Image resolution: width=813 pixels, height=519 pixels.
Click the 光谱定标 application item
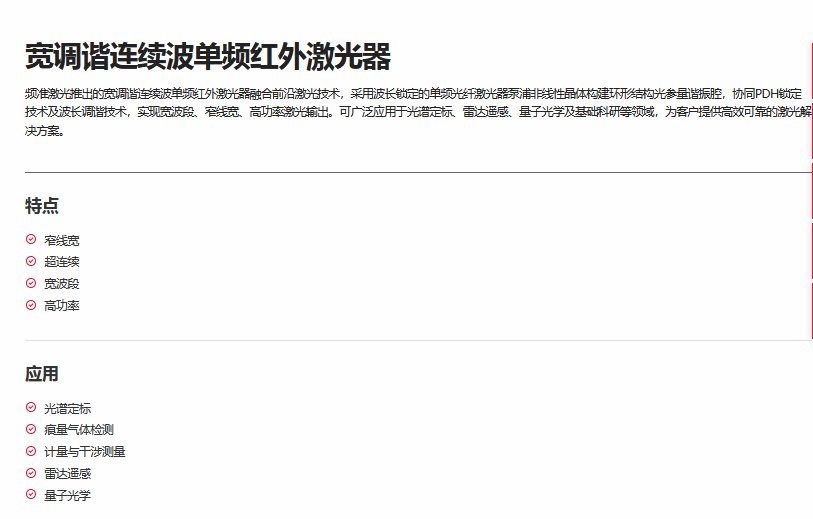[68, 408]
